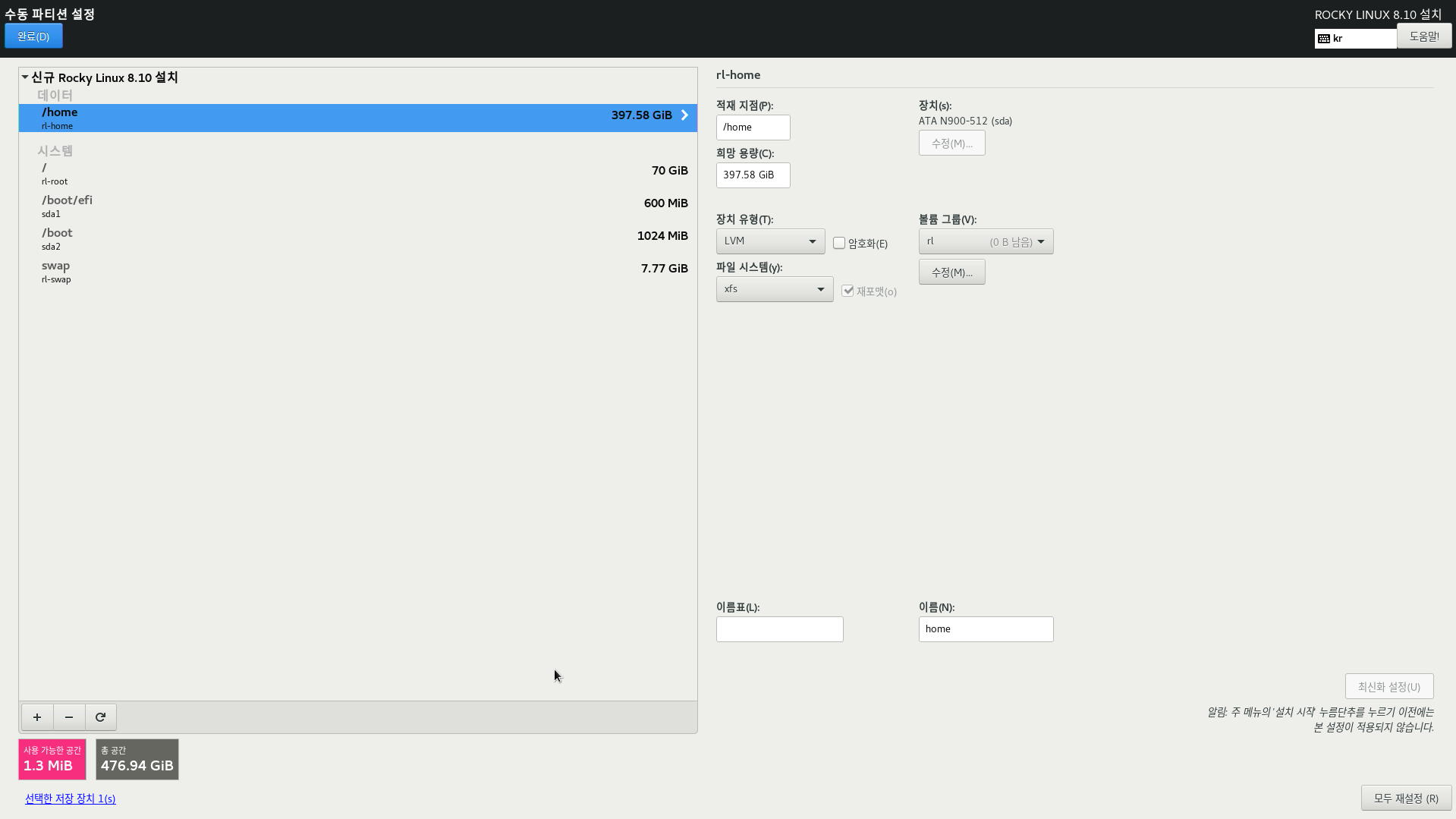Click the 완료(D) done button

pyautogui.click(x=33, y=36)
